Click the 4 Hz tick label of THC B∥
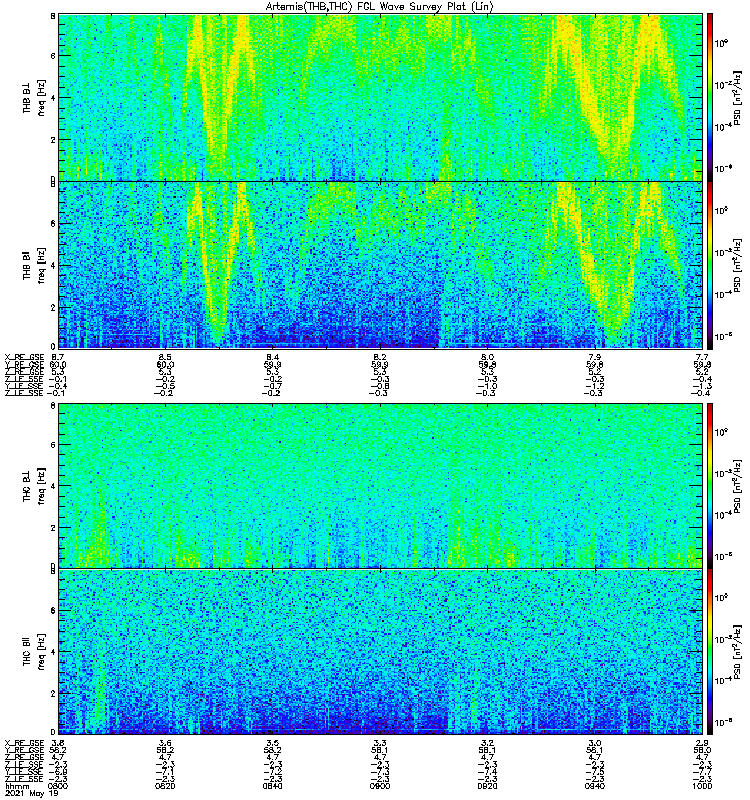 (x=53, y=652)
